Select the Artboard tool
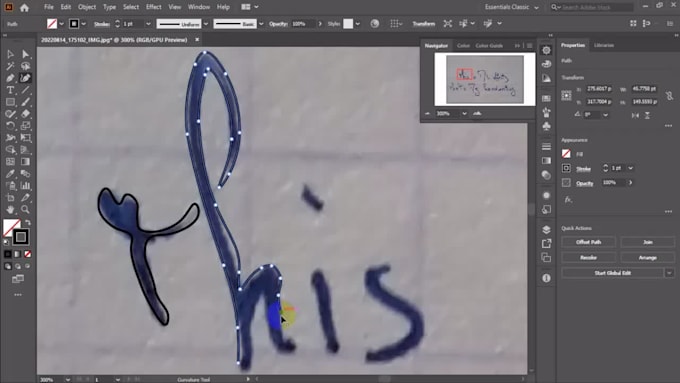680x383 pixels. coord(10,198)
